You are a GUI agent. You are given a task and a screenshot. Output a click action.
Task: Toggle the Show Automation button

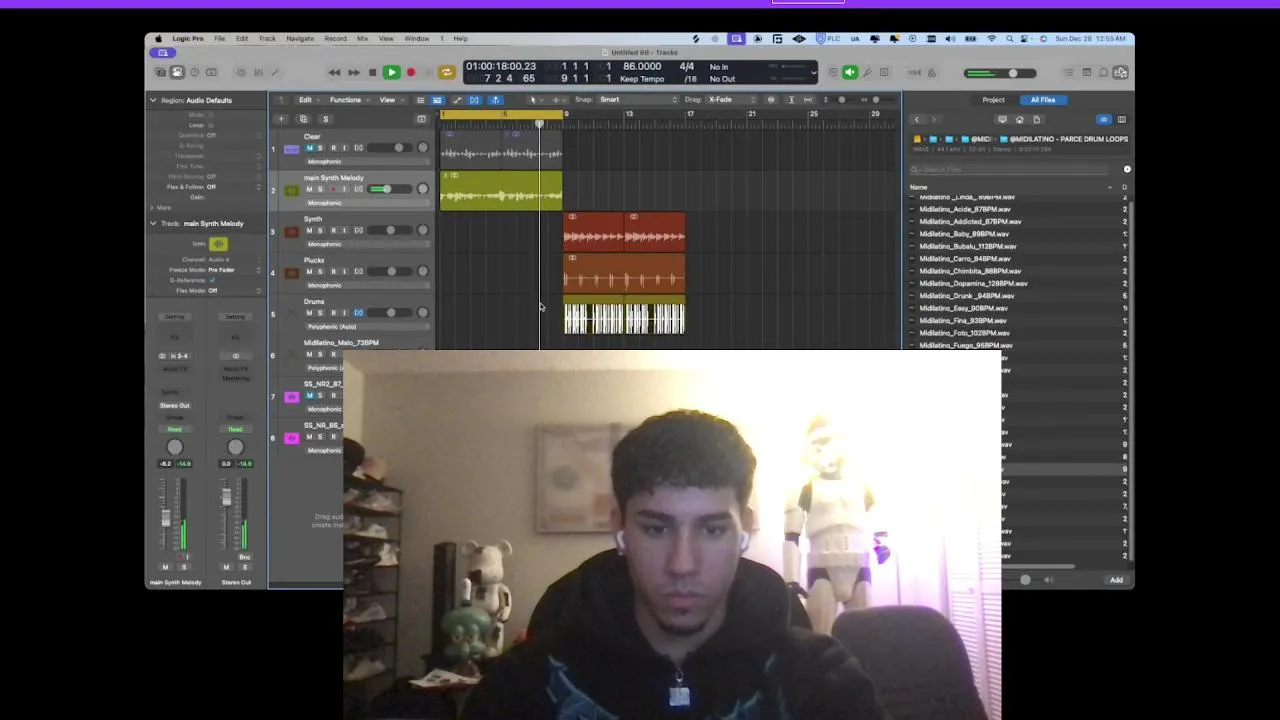coord(457,100)
